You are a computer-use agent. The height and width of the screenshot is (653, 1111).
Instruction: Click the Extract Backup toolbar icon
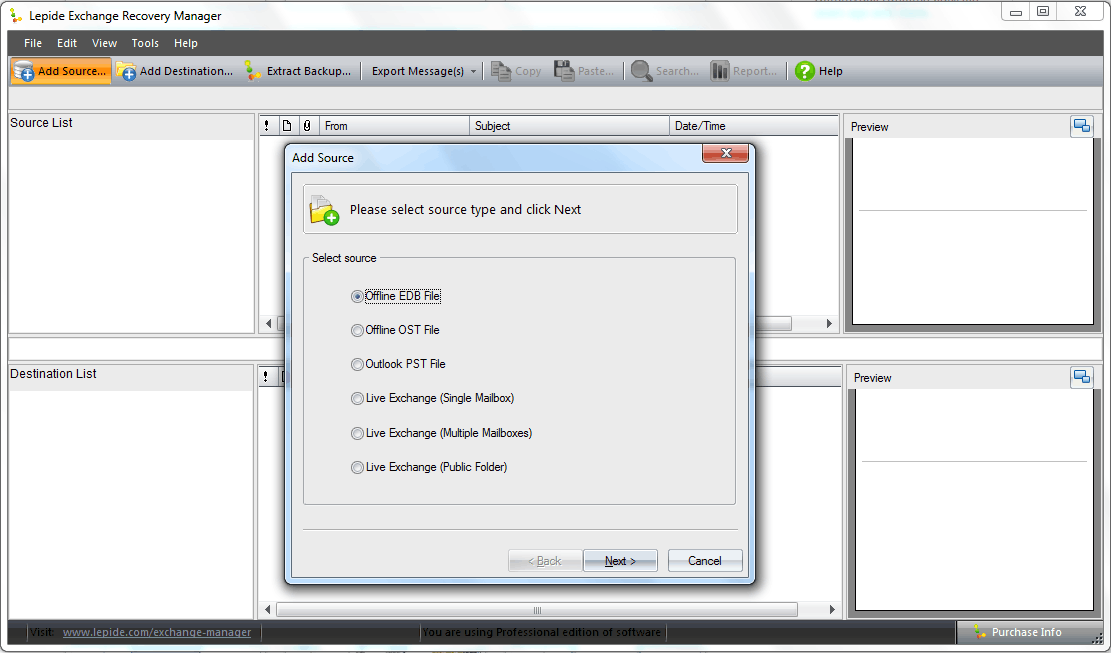tap(253, 71)
